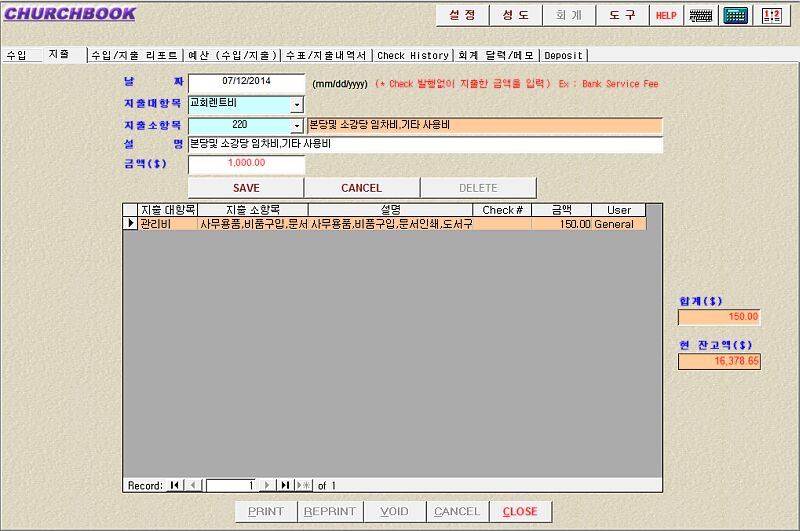Click the date field 07/12/2014
The height and width of the screenshot is (531, 800).
tap(246, 83)
